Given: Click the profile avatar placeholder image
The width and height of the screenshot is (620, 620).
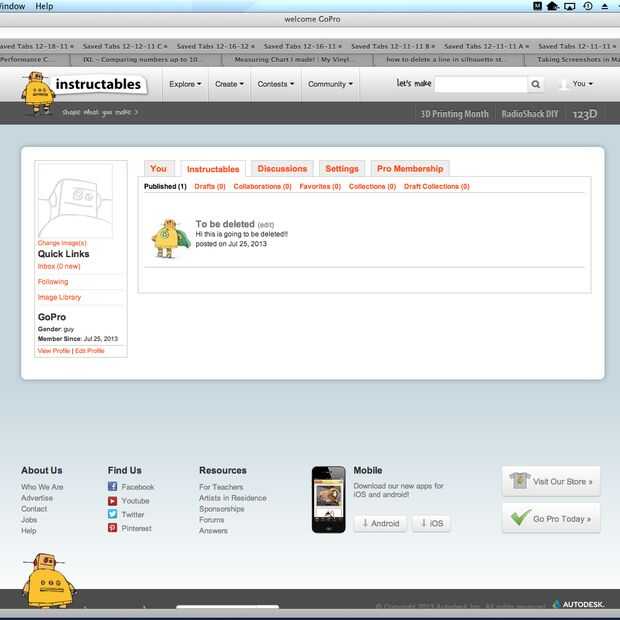Looking at the screenshot, I should click(76, 201).
